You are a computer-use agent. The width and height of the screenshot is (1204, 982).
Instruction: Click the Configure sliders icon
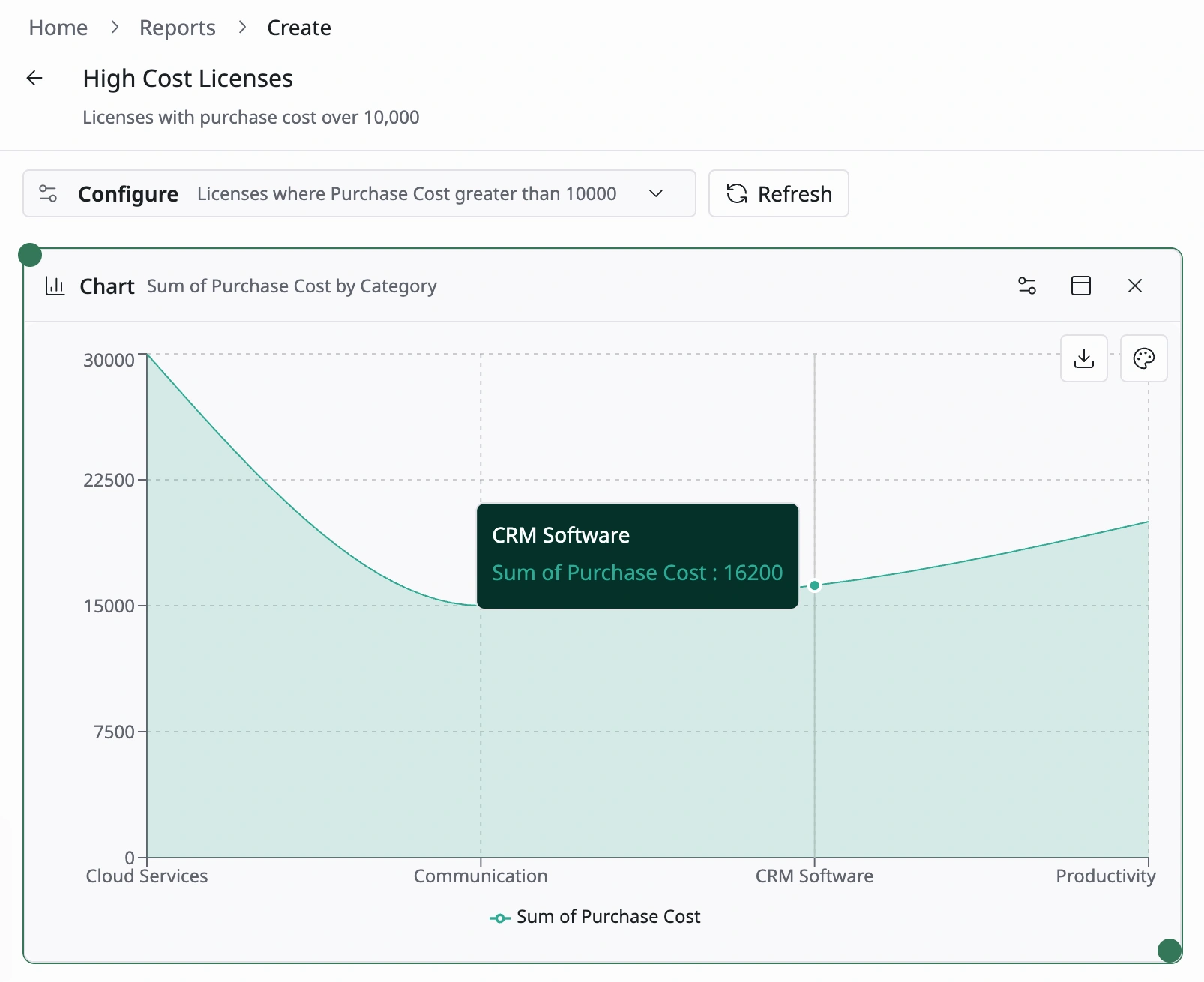pyautogui.click(x=48, y=193)
